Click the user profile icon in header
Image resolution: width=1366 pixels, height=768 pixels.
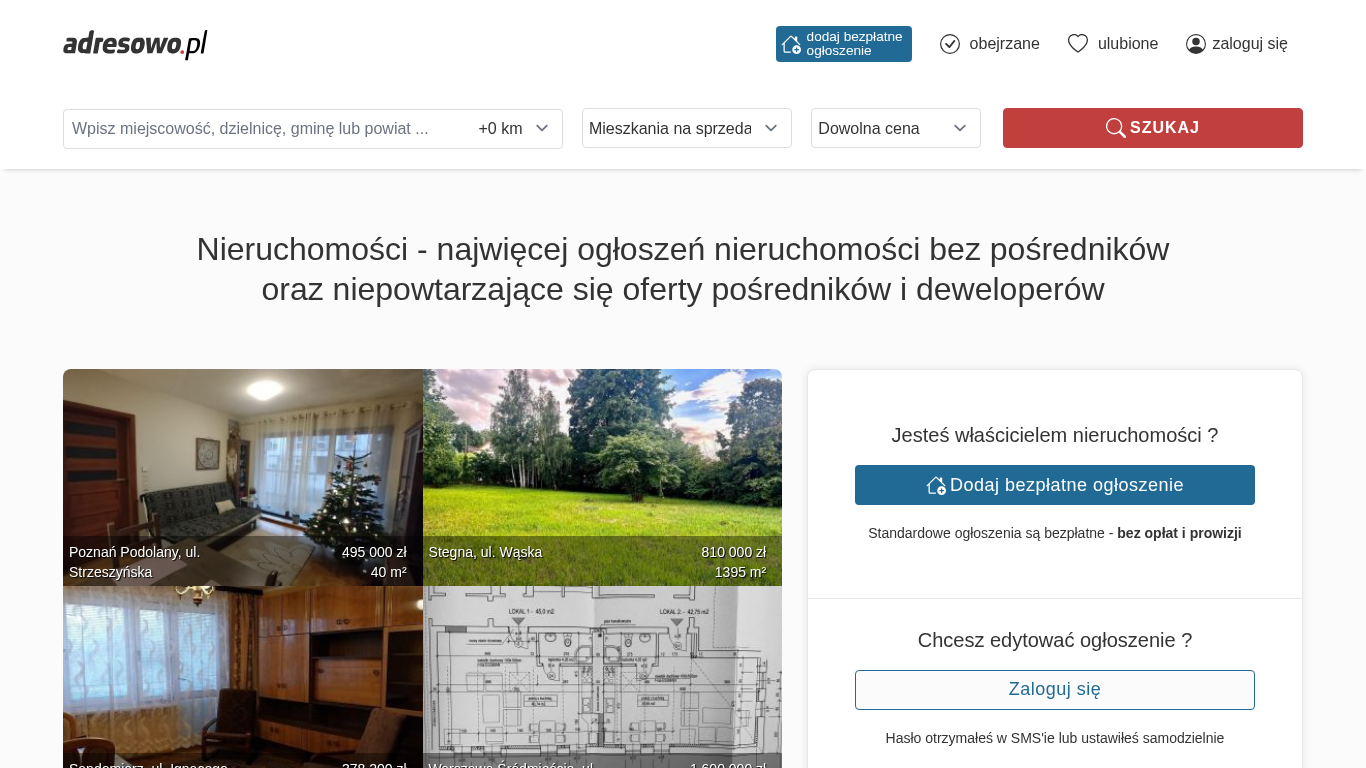(x=1196, y=44)
